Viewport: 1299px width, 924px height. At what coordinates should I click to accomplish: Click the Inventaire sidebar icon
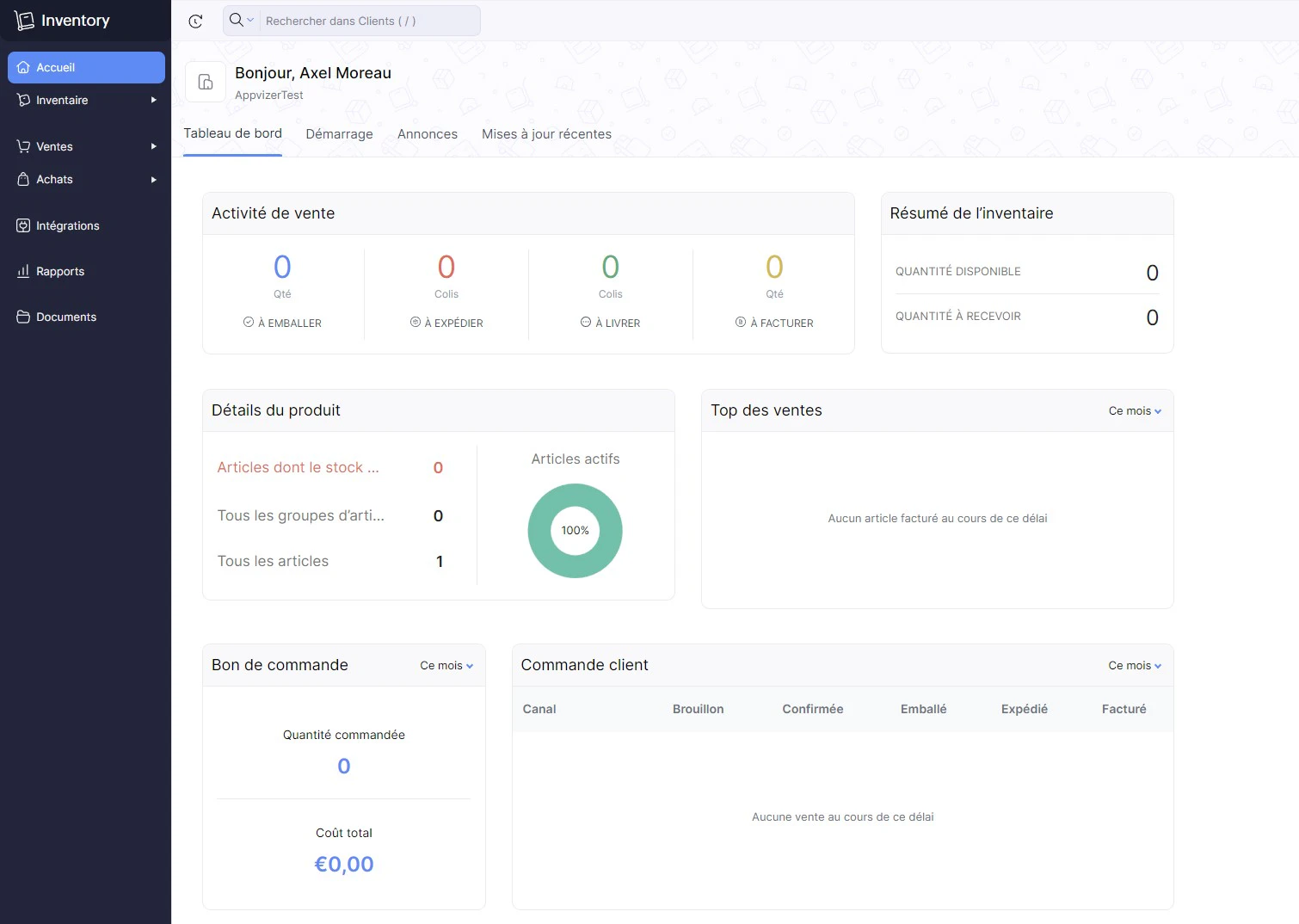23,100
